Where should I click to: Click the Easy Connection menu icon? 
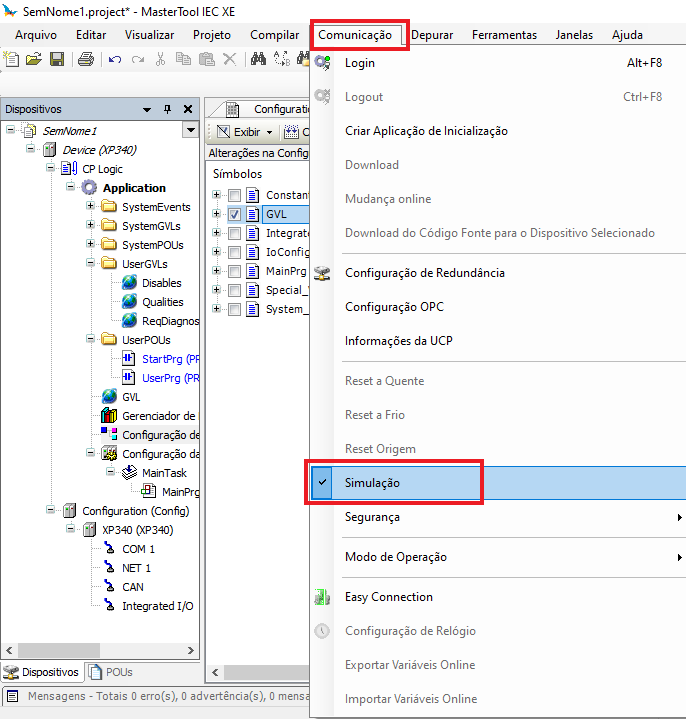click(x=322, y=597)
